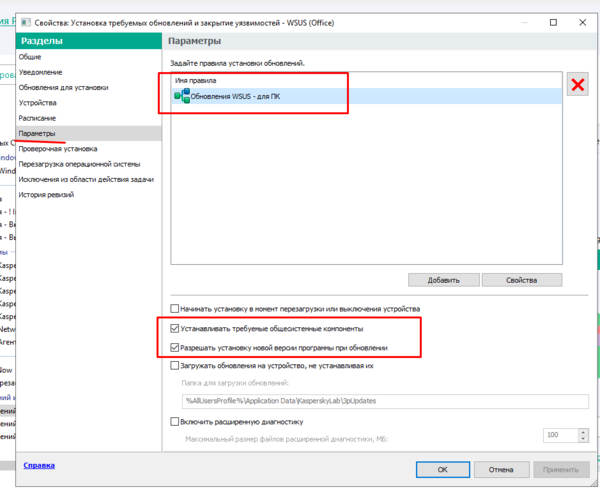Image resolution: width=600 pixels, height=492 pixels.
Task: Click the 'Добавить' button
Action: click(x=443, y=280)
